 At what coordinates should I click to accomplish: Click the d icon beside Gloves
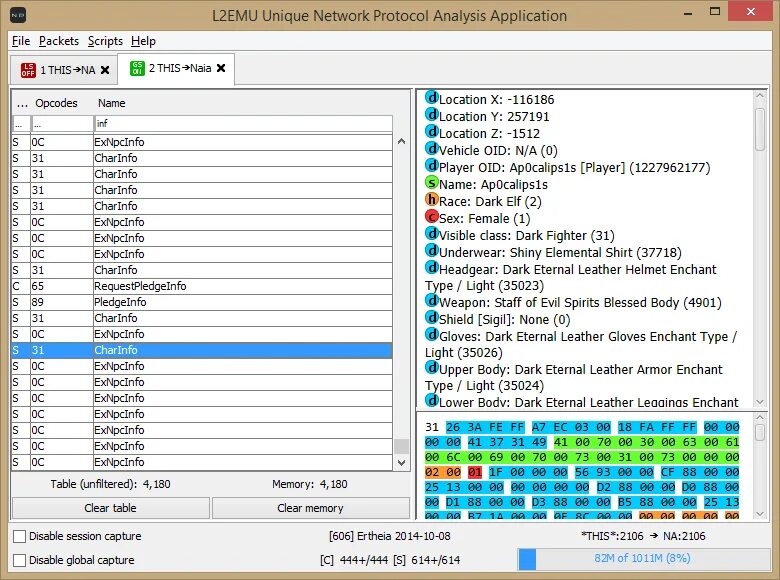click(x=432, y=335)
